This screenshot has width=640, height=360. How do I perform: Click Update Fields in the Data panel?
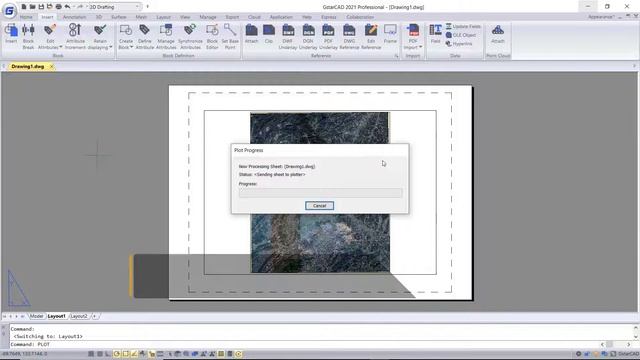coord(463,27)
